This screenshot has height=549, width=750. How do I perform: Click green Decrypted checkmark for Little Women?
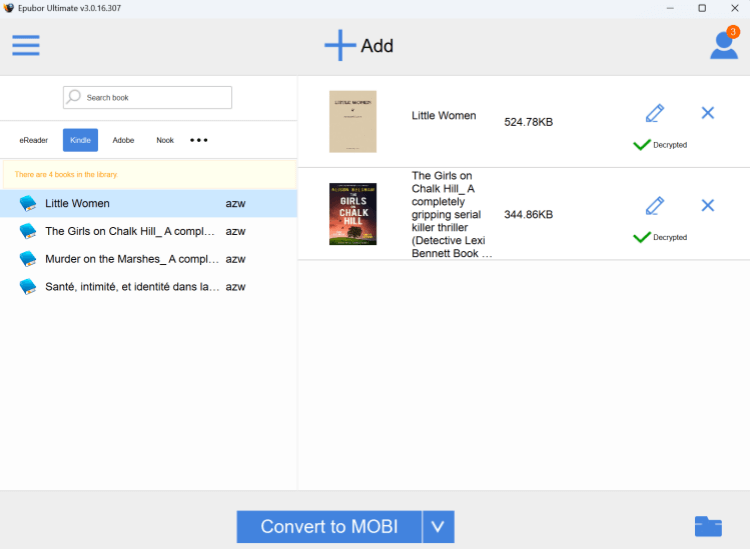[641, 144]
